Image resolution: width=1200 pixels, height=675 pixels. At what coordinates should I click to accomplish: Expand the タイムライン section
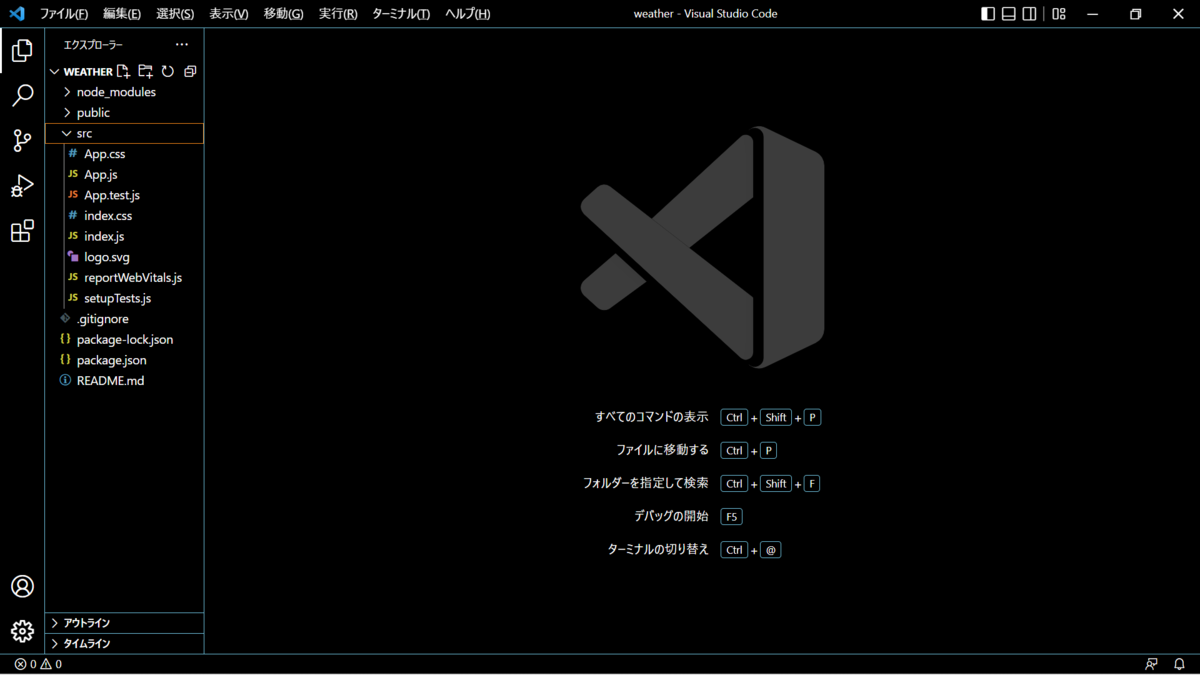pos(124,644)
